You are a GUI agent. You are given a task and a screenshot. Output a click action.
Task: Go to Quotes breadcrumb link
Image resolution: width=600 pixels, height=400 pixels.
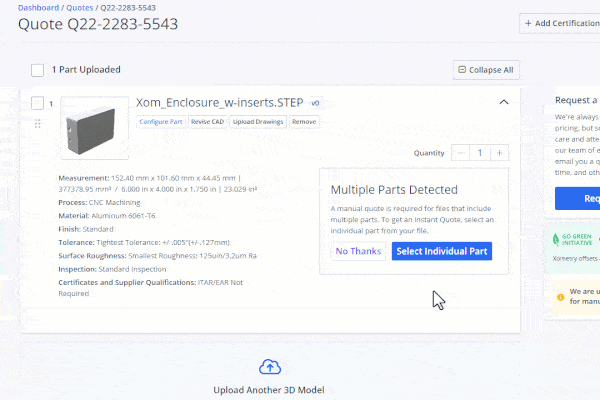click(80, 7)
